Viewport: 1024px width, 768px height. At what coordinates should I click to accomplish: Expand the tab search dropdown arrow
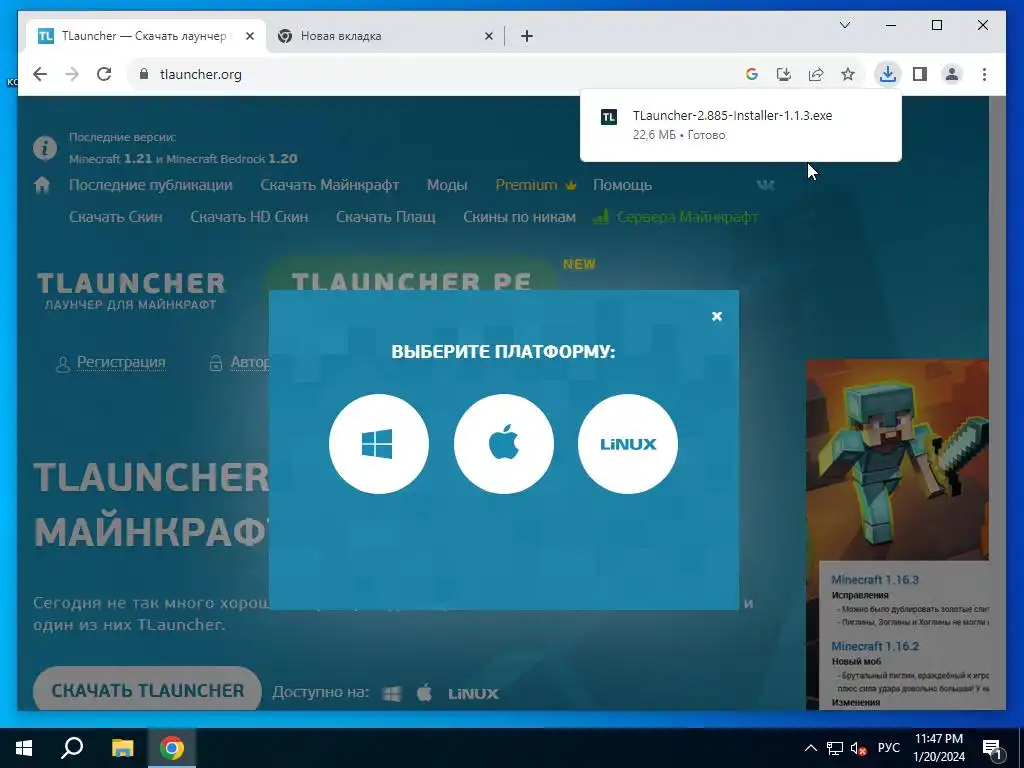coord(844,25)
